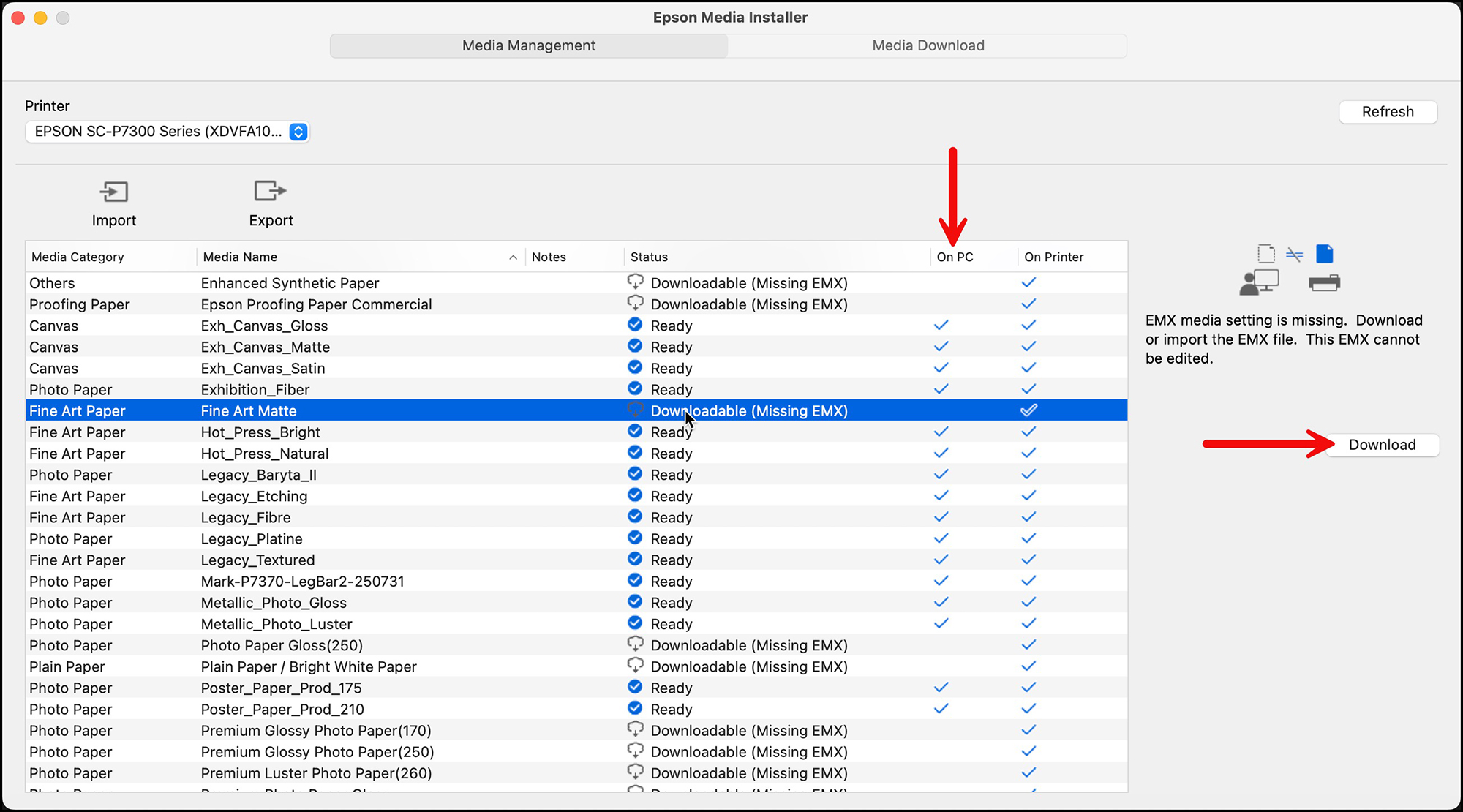
Task: Select the Legacy_Fibre media name
Action: point(246,517)
